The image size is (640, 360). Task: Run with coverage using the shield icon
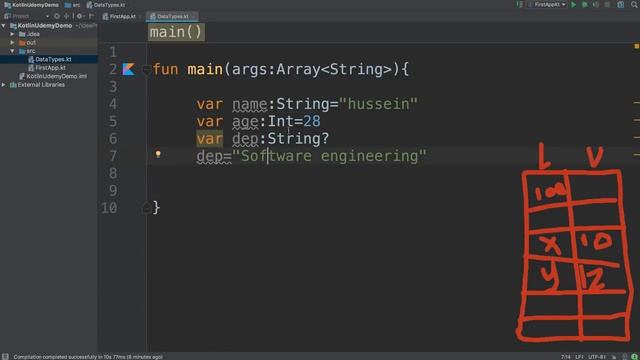[596, 5]
